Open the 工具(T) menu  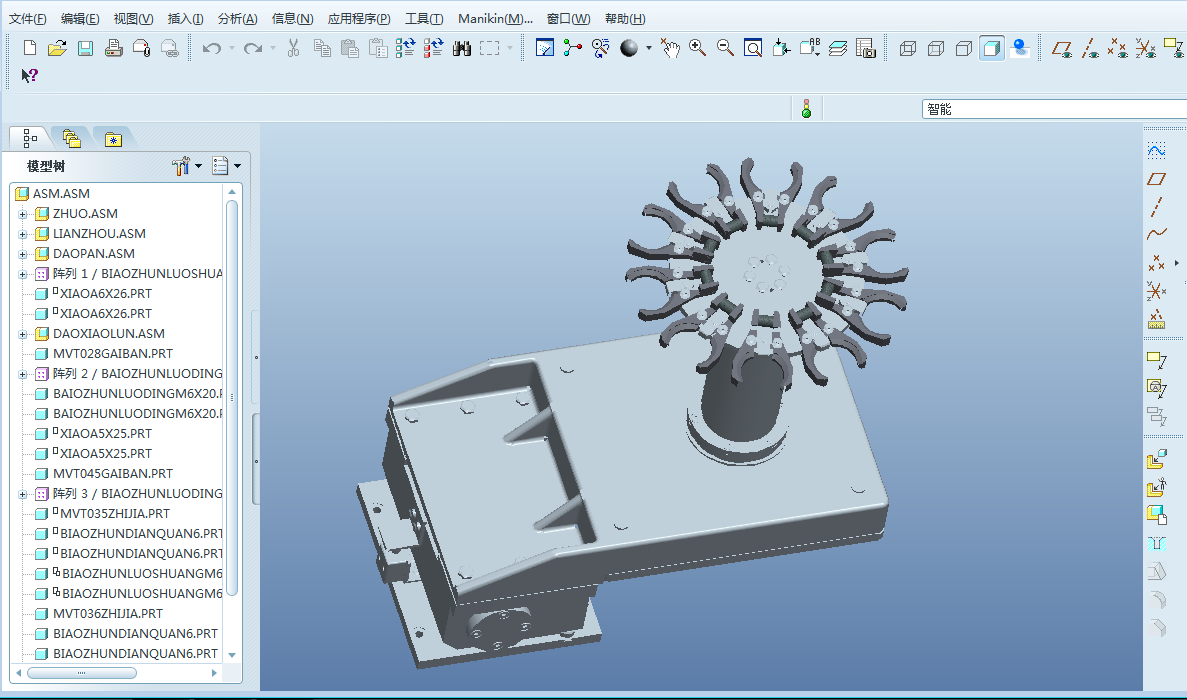424,19
